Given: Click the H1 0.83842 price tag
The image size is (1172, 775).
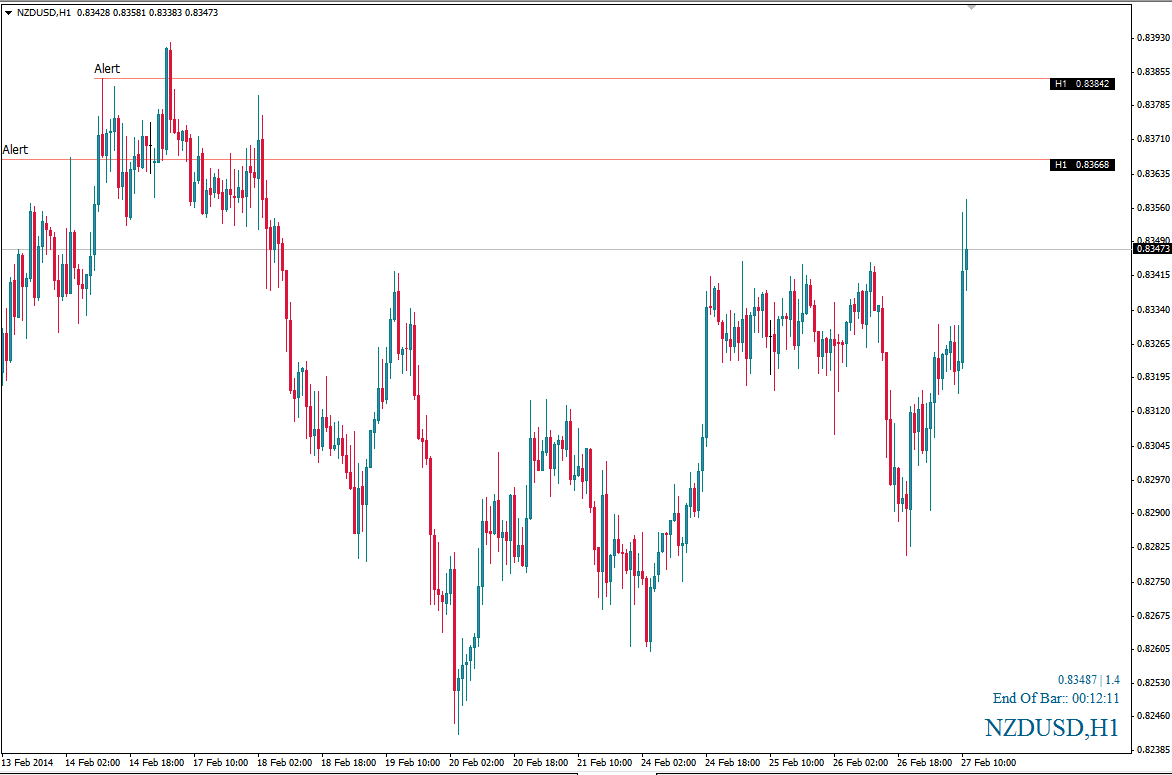Looking at the screenshot, I should (1082, 84).
